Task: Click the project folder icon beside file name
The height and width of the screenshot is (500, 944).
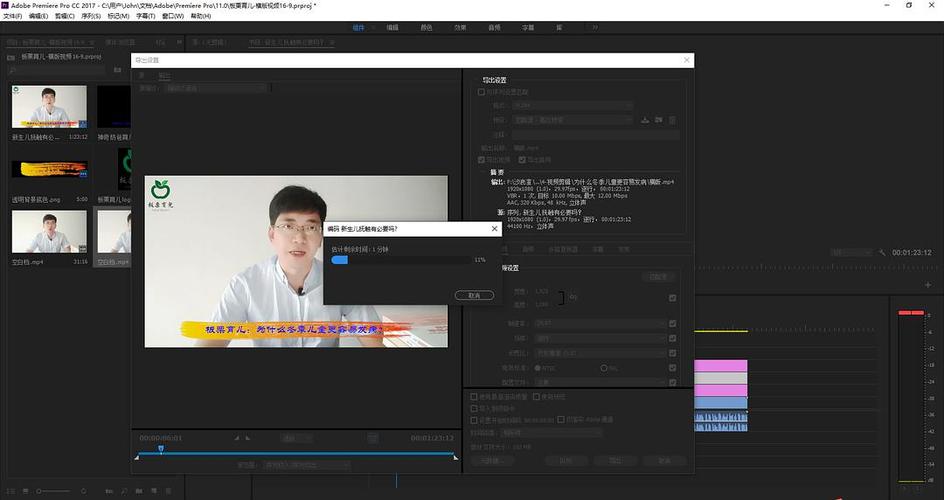Action: point(10,57)
